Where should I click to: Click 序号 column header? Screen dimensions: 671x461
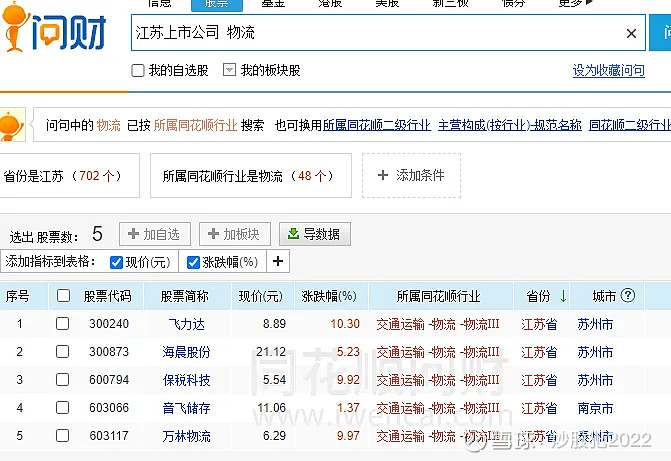(18, 296)
